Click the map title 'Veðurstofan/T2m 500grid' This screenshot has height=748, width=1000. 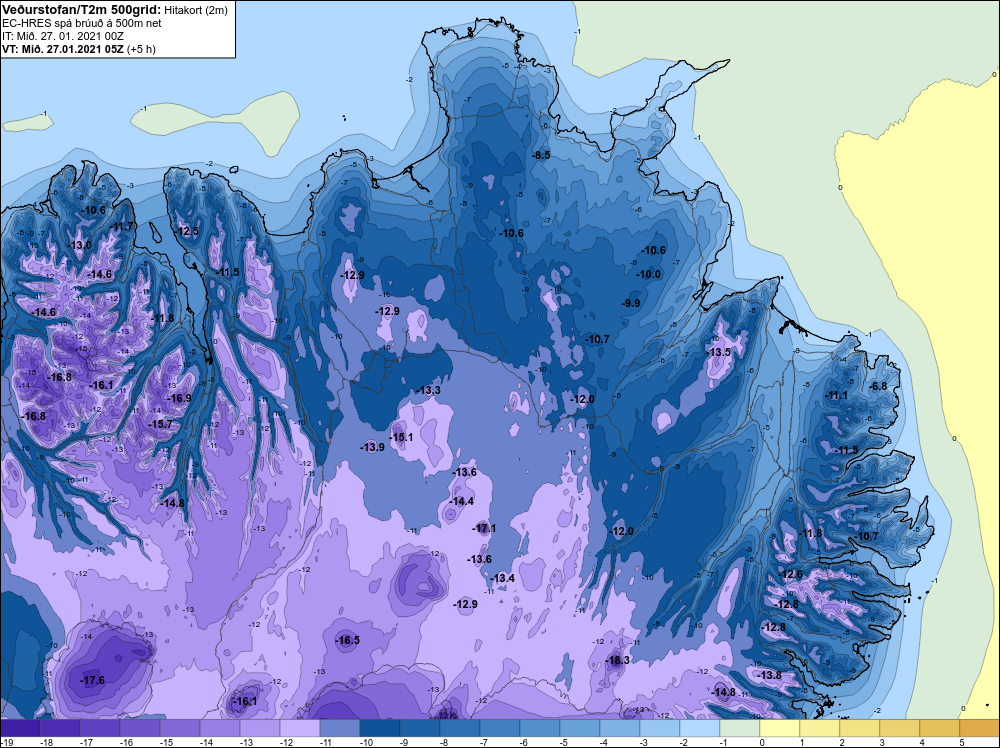click(80, 9)
